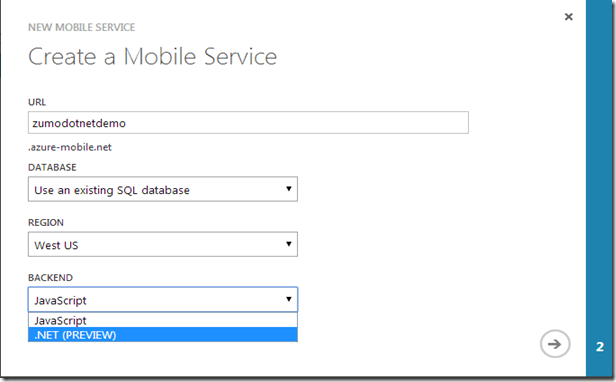The image size is (616, 382).
Task: Click the URL field label
Action: 37,102
